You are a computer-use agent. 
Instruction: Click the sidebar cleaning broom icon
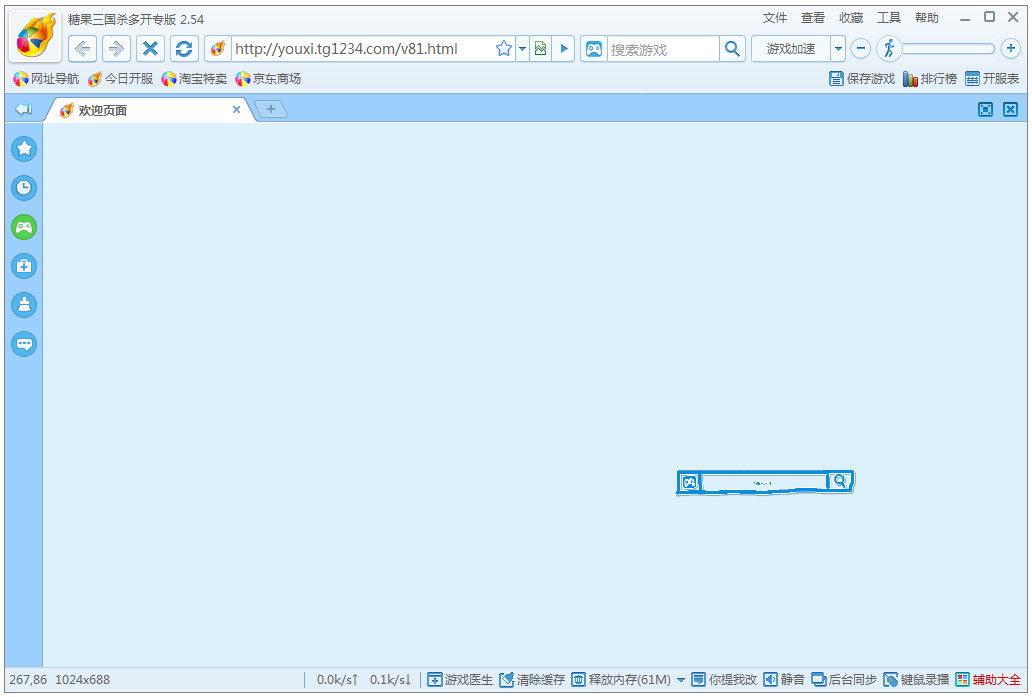coord(24,305)
